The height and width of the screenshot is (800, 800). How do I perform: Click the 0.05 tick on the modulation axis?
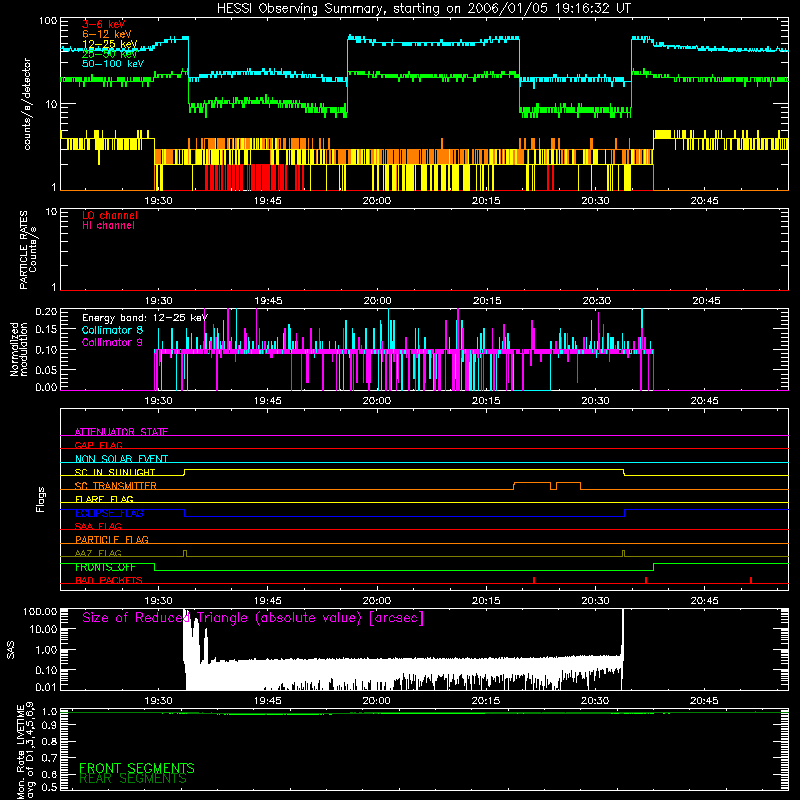click(46, 369)
